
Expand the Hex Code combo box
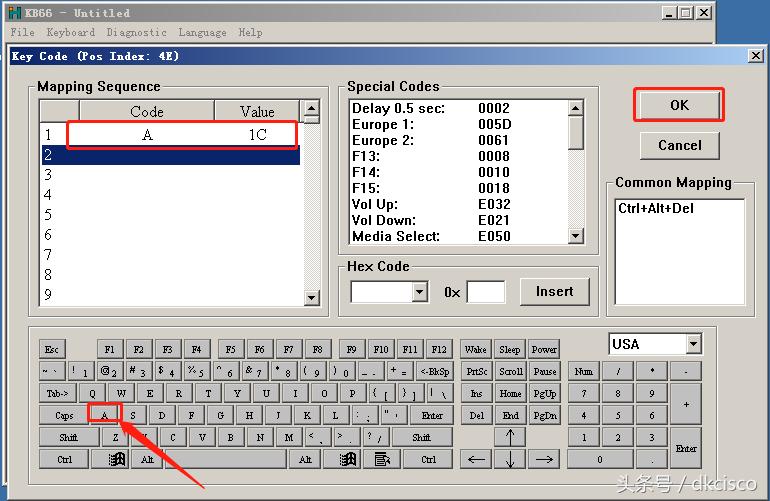419,292
